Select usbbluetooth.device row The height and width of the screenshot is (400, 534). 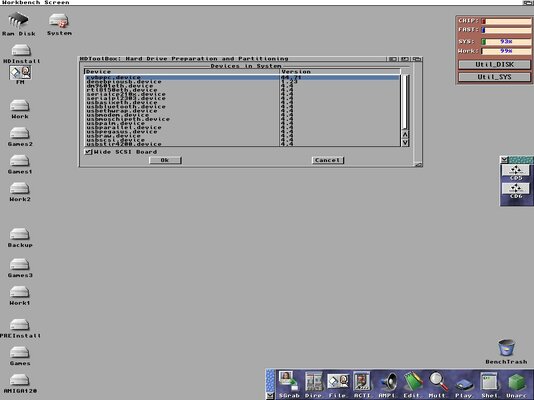[x=242, y=107]
